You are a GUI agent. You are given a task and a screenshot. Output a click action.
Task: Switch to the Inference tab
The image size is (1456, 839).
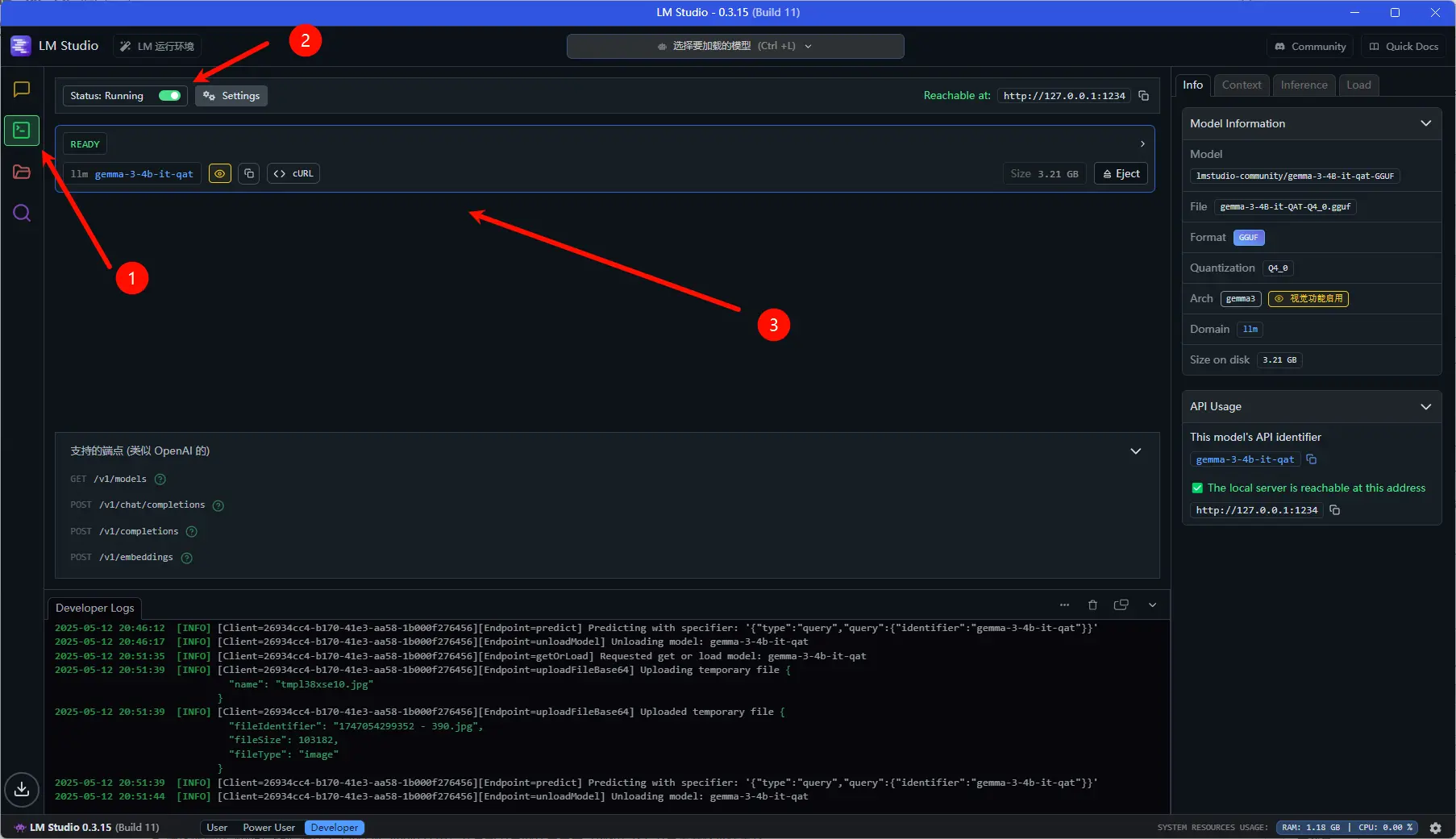(x=1304, y=85)
